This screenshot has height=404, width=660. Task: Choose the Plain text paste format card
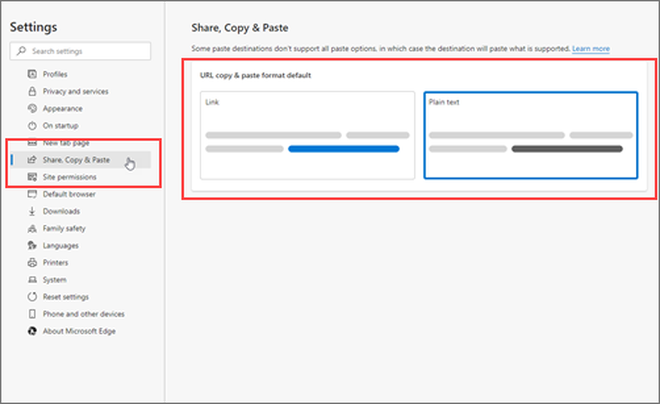pos(531,136)
